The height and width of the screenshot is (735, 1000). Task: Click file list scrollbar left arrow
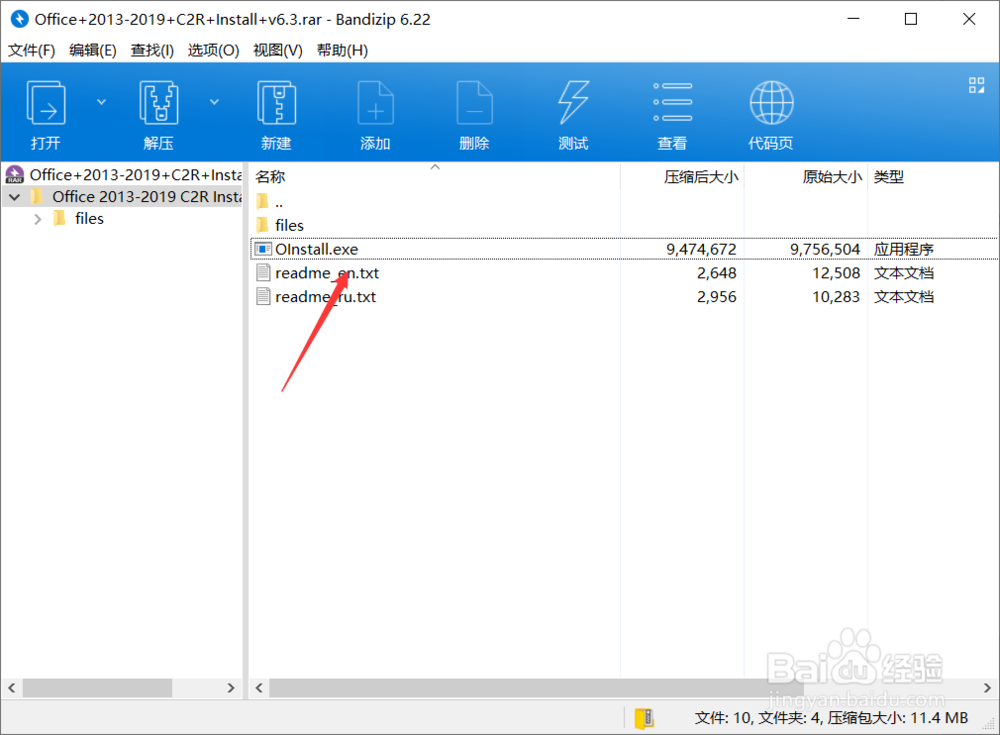tap(259, 688)
